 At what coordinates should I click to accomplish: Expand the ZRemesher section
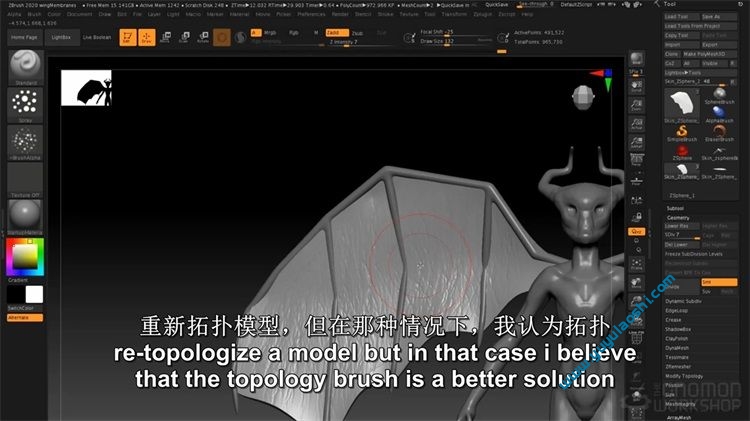click(677, 367)
